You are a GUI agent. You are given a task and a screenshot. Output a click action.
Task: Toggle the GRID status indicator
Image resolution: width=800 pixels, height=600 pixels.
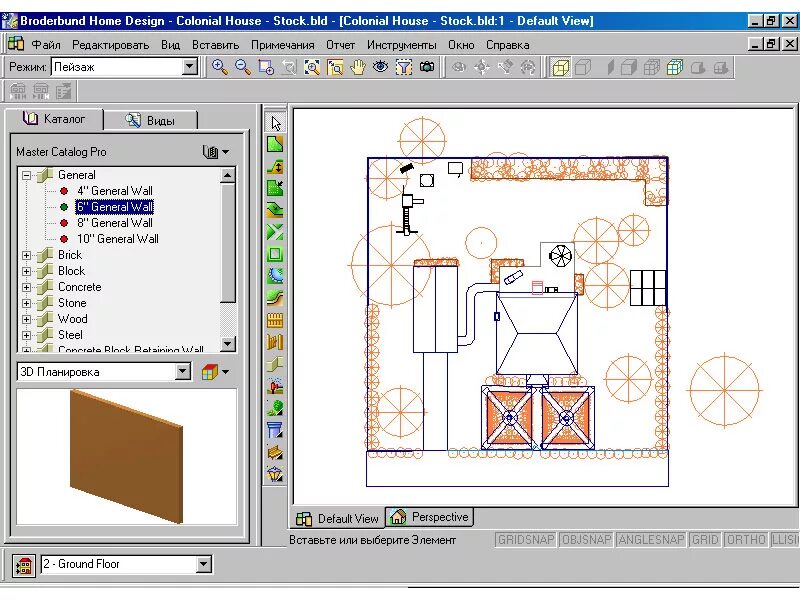(705, 539)
